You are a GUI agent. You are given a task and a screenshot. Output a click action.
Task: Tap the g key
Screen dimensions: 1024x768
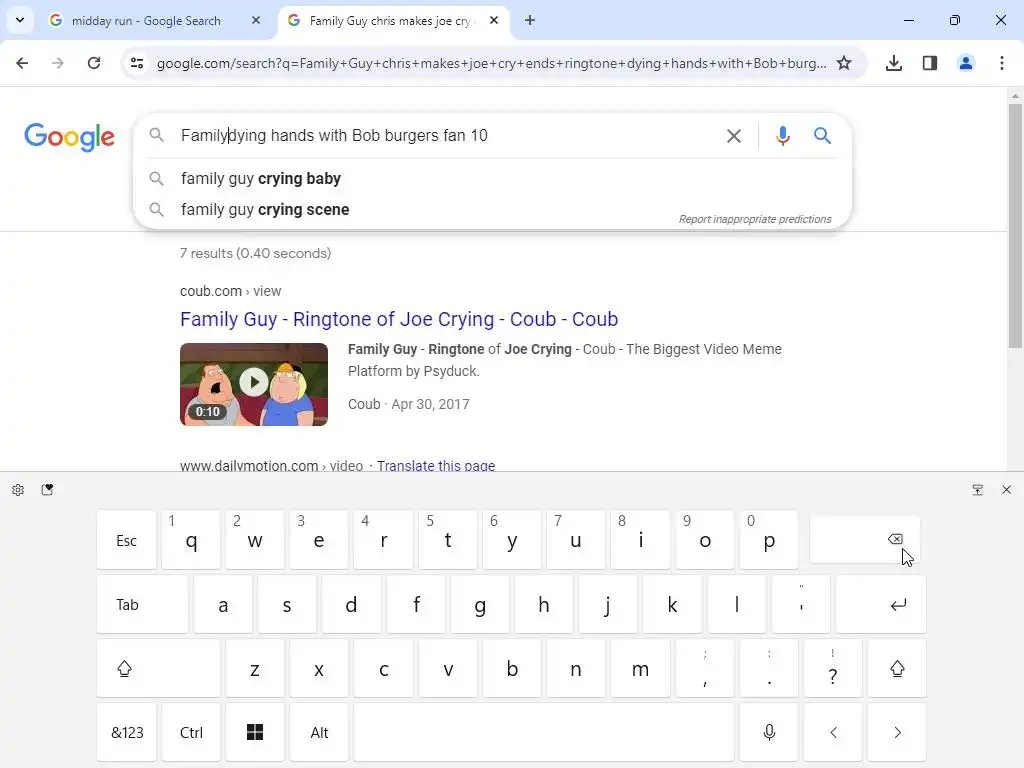pos(480,604)
